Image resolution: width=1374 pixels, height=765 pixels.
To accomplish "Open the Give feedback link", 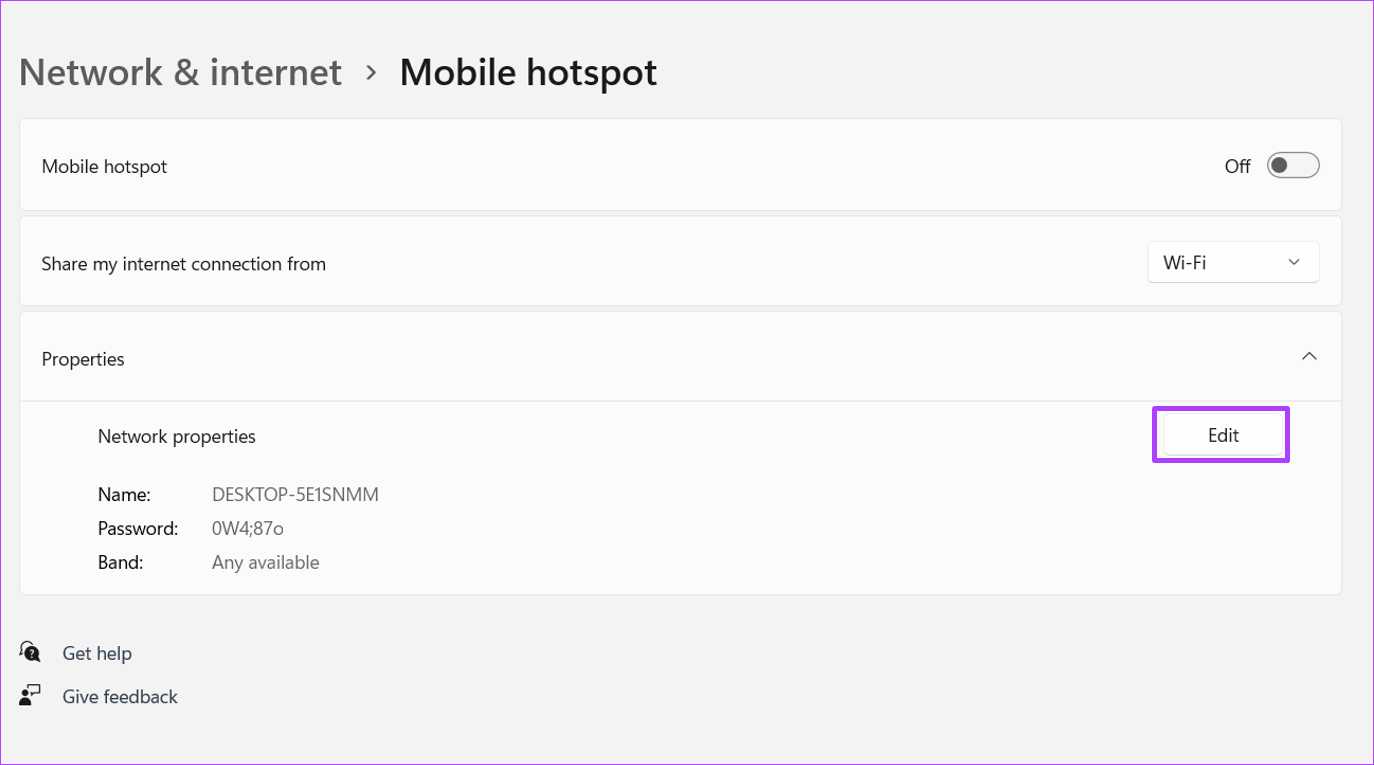I will [x=120, y=697].
